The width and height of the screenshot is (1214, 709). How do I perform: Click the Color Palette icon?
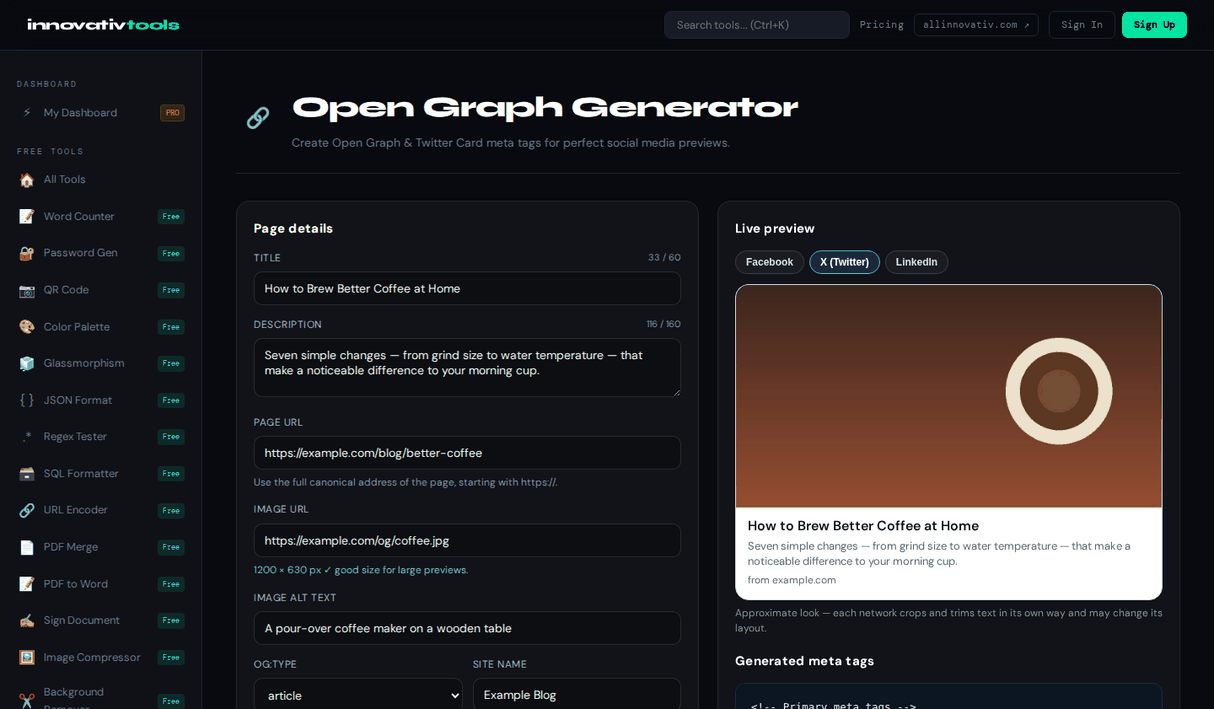(27, 327)
